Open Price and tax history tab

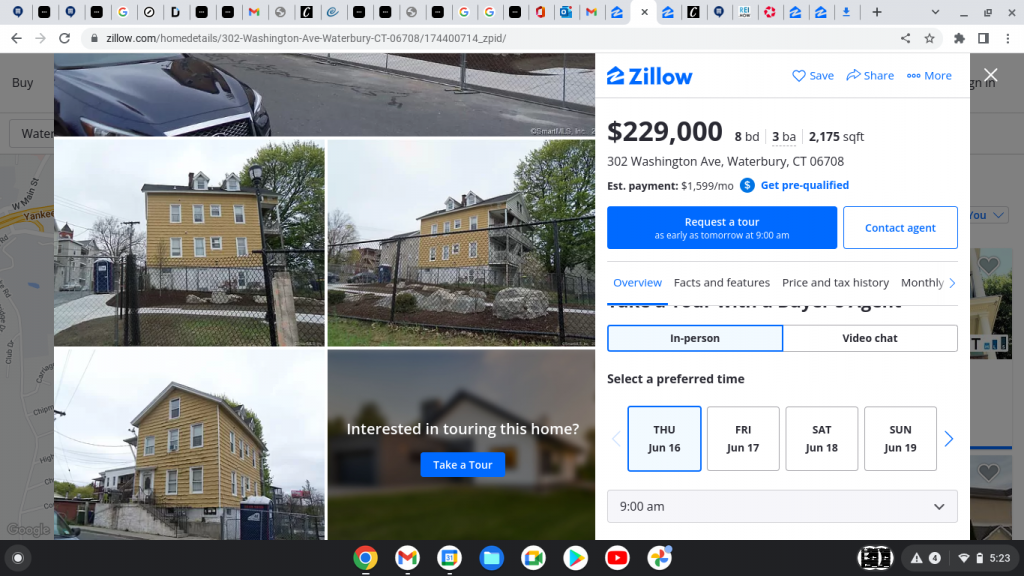(835, 283)
